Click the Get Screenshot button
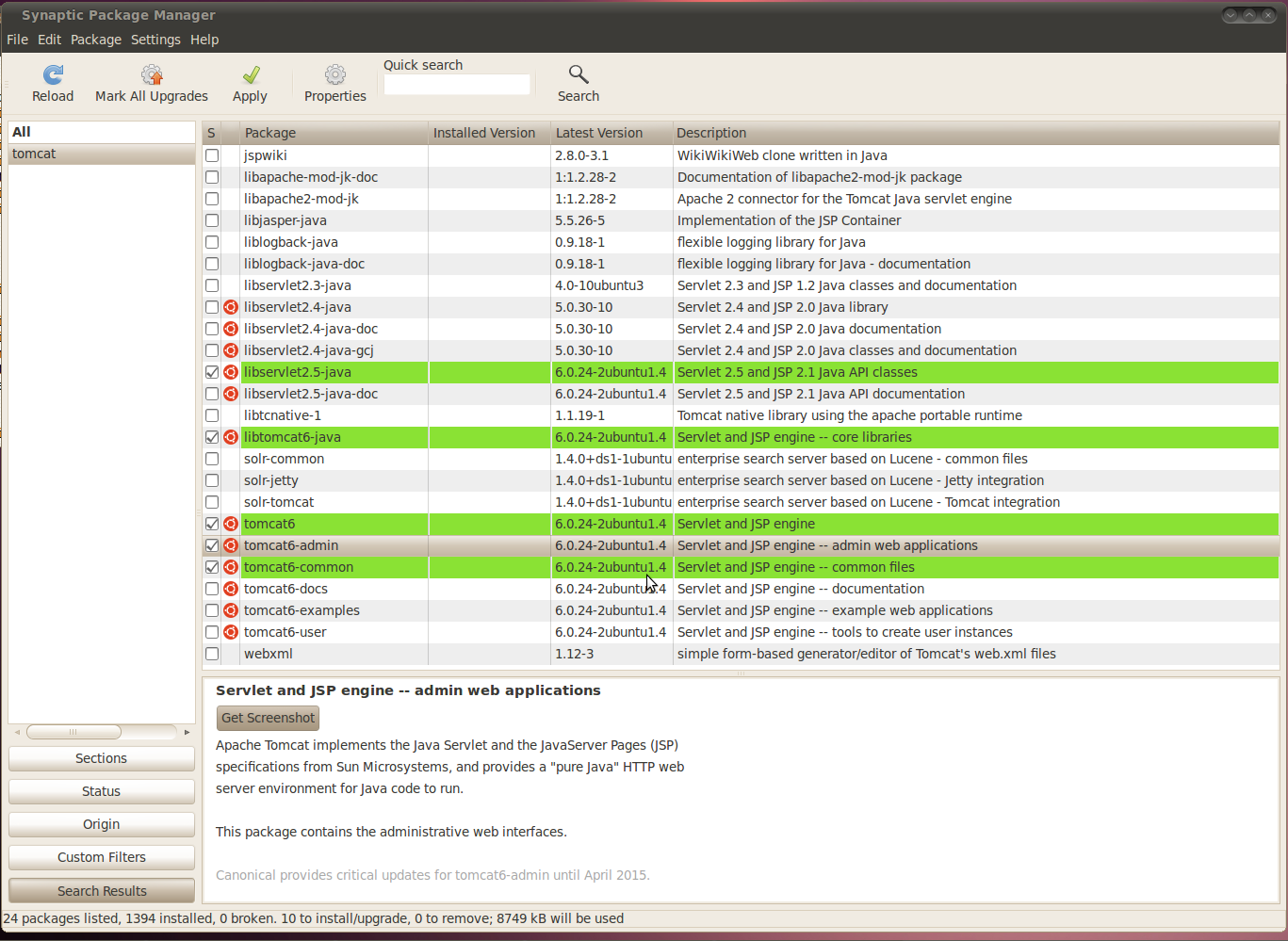Image resolution: width=1288 pixels, height=941 pixels. [x=268, y=718]
